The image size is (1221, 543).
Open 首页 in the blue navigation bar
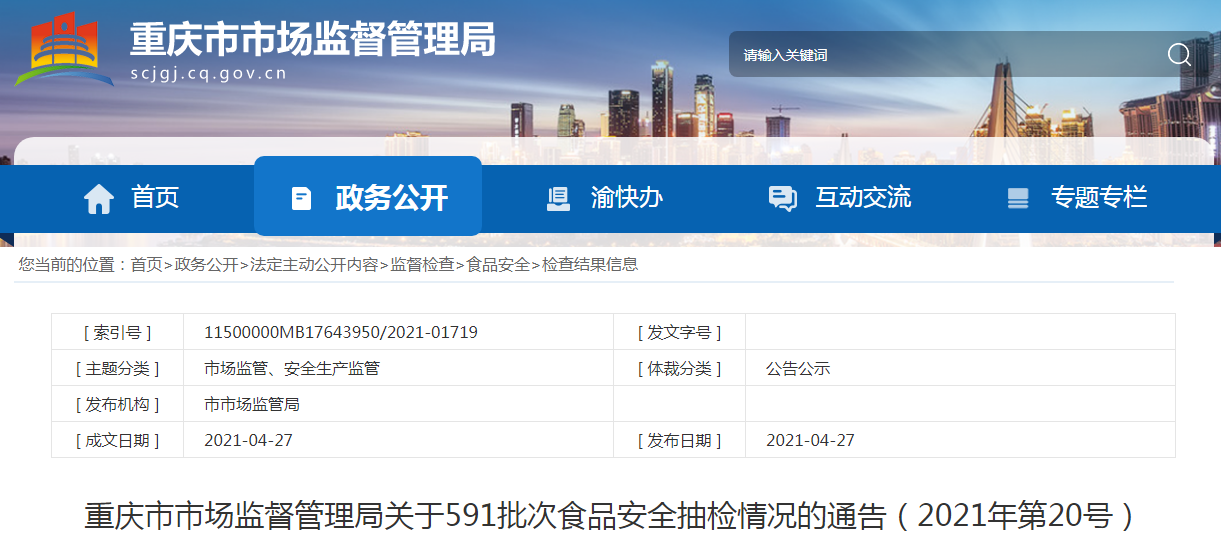click(x=155, y=197)
